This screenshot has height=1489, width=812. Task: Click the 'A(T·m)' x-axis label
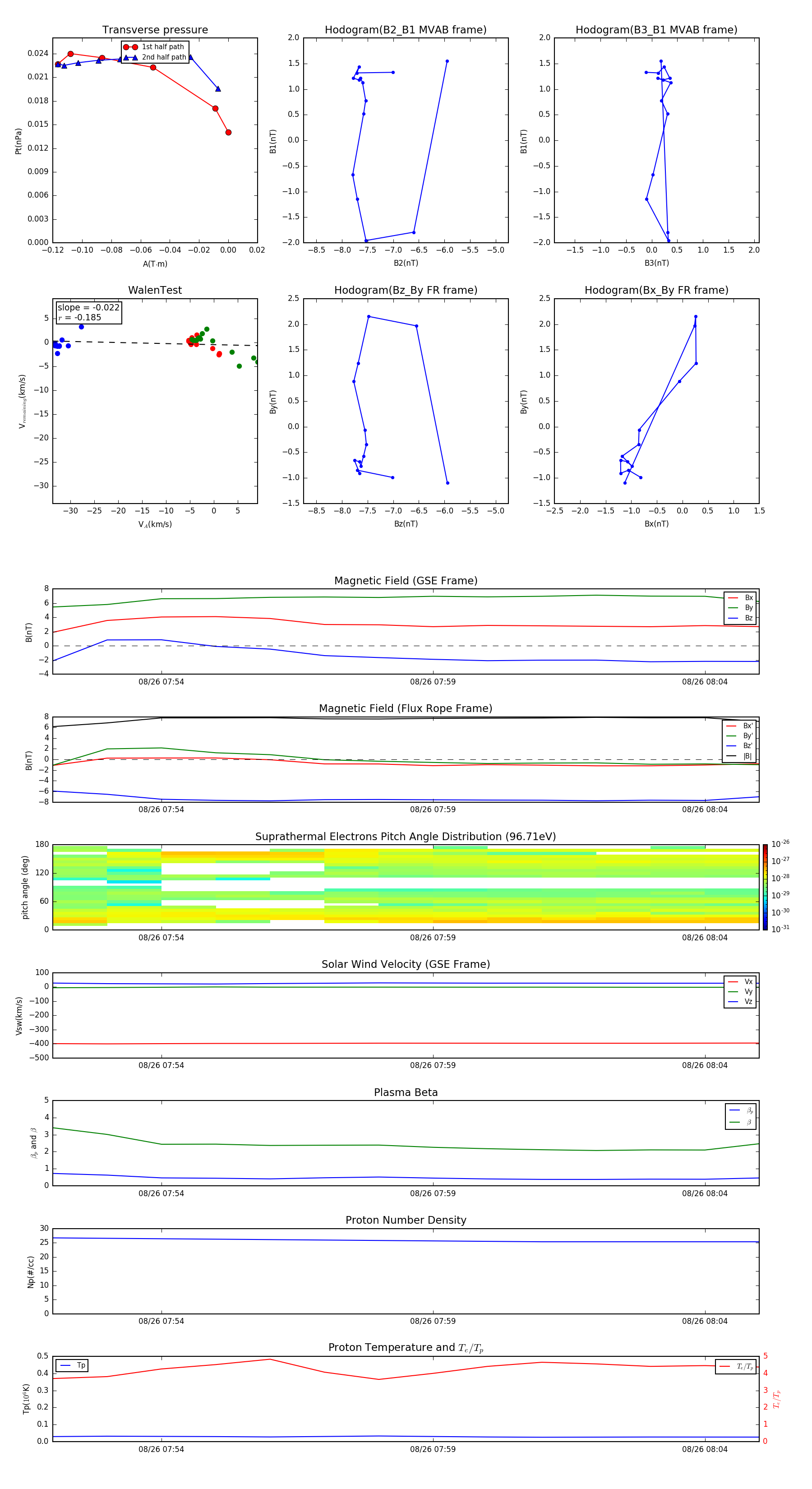(155, 264)
